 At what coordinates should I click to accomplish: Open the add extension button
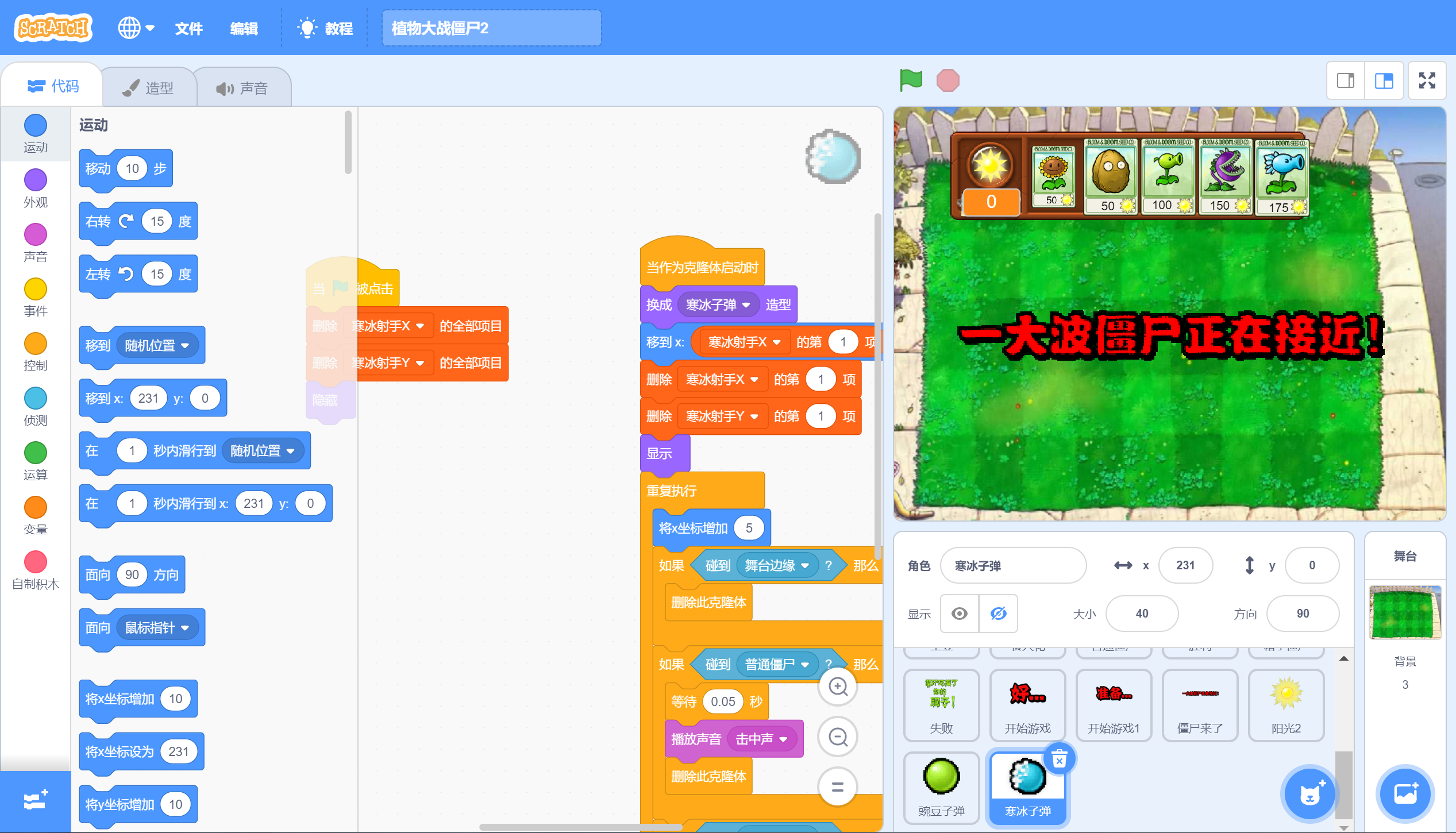(x=36, y=801)
